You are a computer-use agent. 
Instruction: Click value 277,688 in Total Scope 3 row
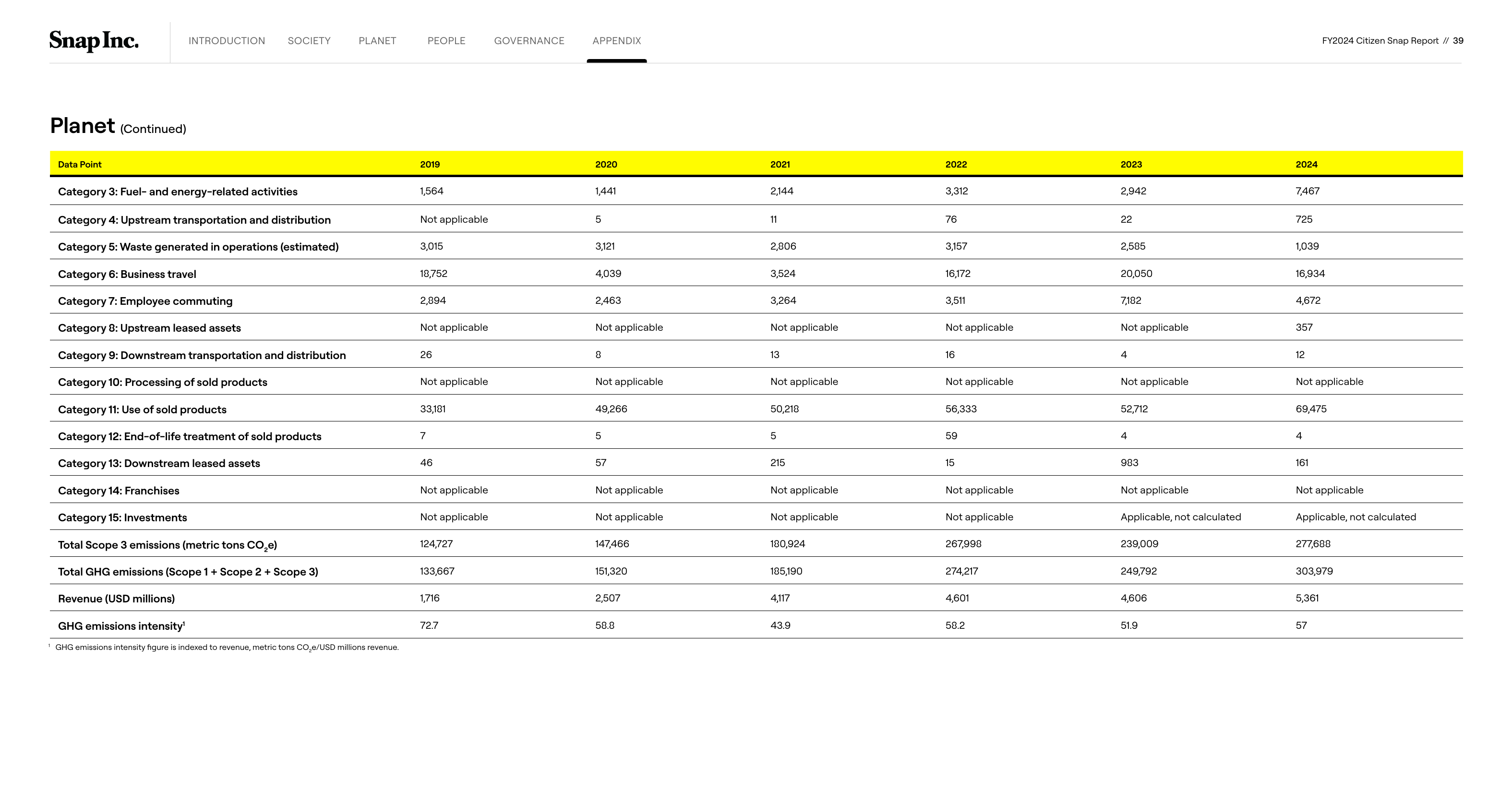[x=1312, y=544]
